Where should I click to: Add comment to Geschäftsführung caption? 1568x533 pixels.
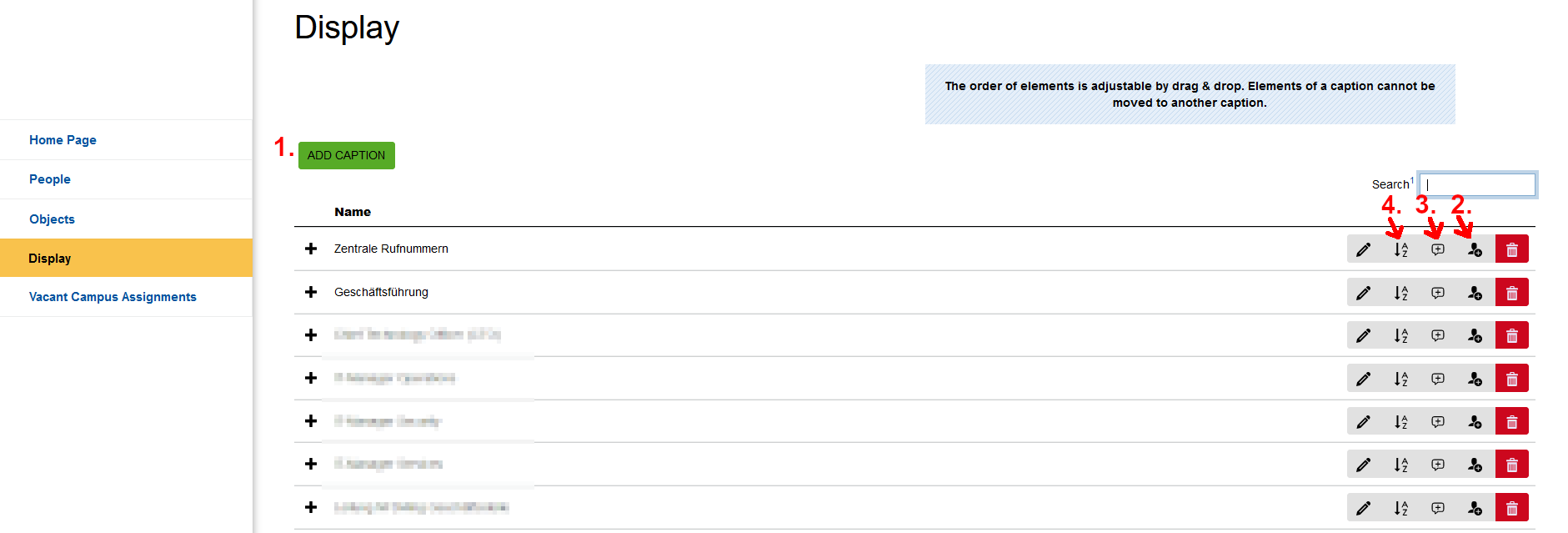tap(1438, 293)
